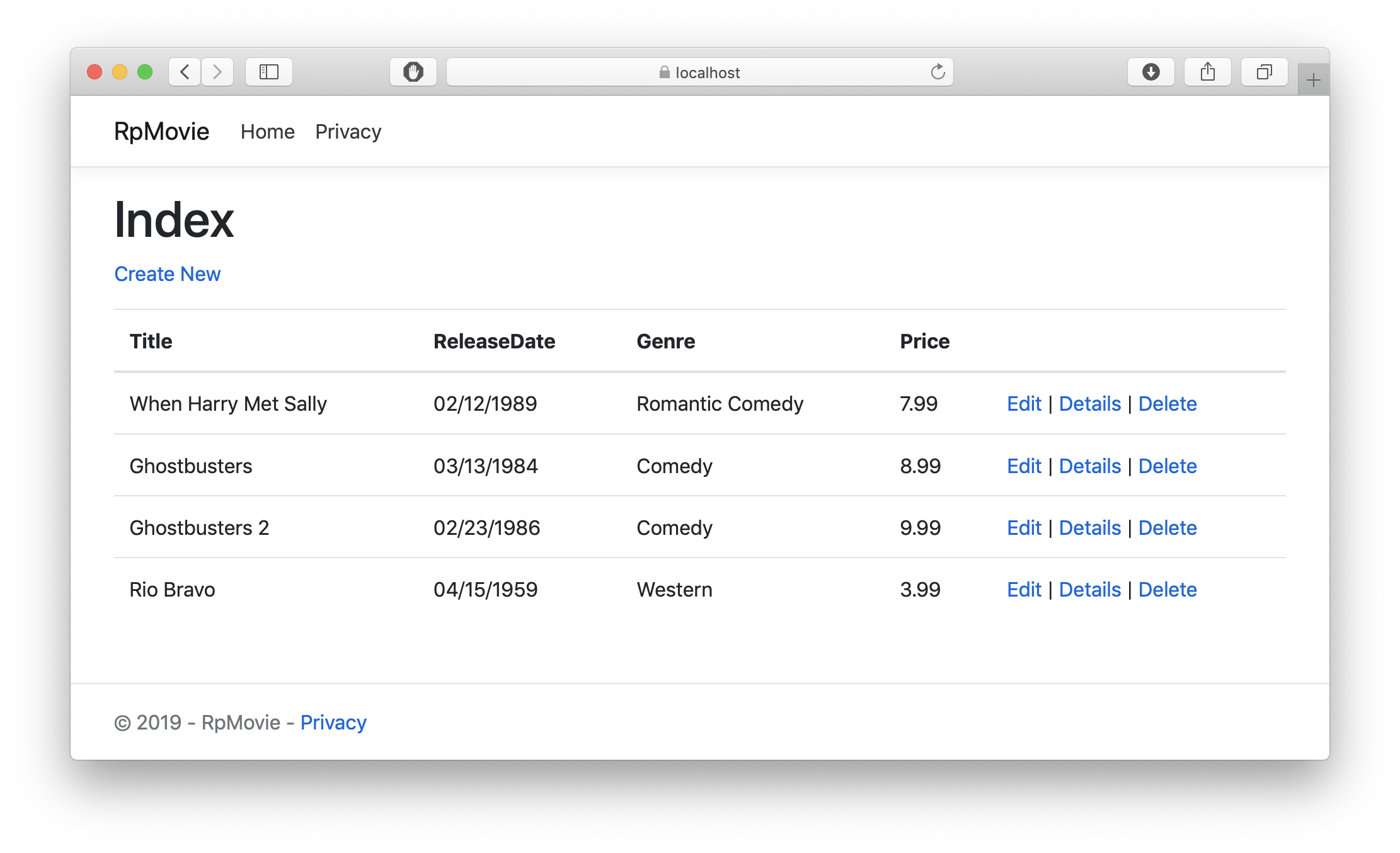Show all tabs overview icon

coord(1264,72)
